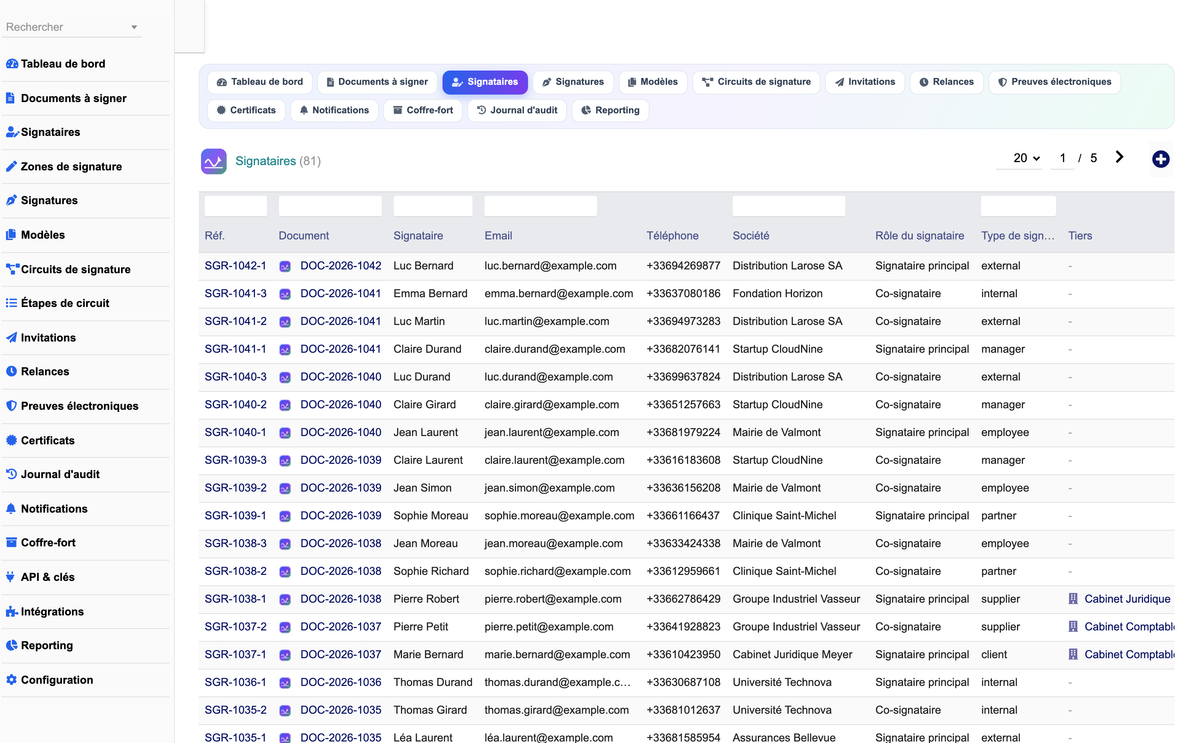Viewport: 1200px width, 743px height.
Task: Open Certificats from the sidebar
Action: (40, 440)
